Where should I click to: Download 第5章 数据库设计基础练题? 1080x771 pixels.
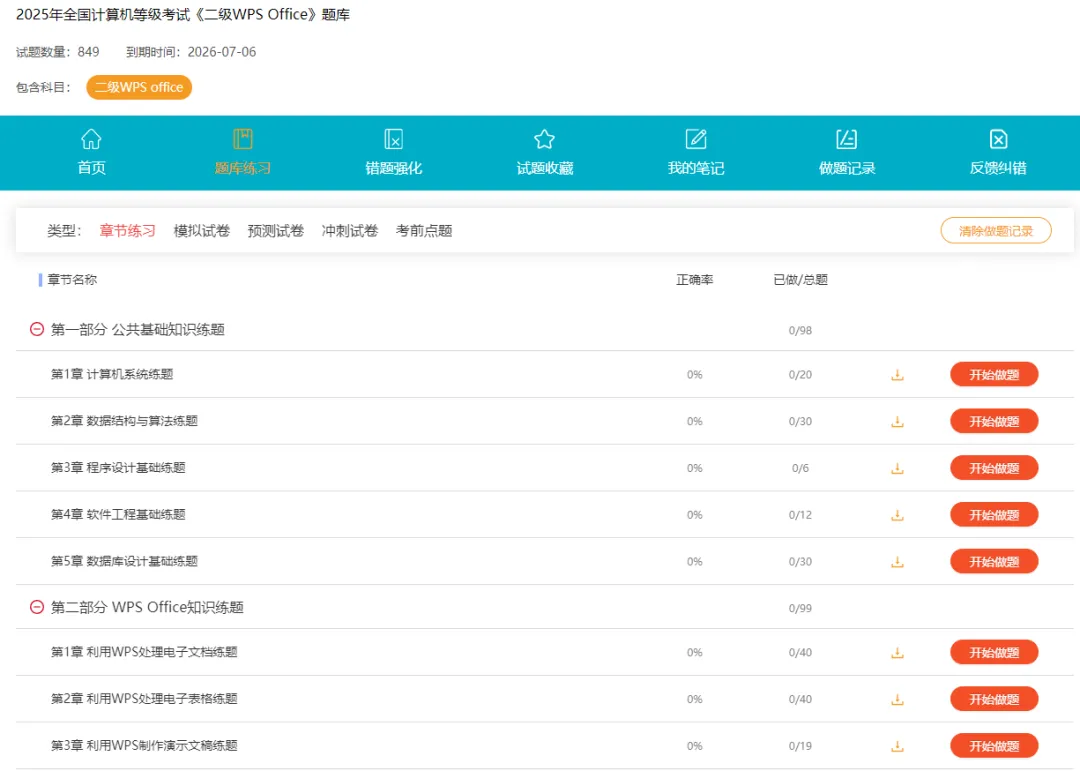pos(897,562)
